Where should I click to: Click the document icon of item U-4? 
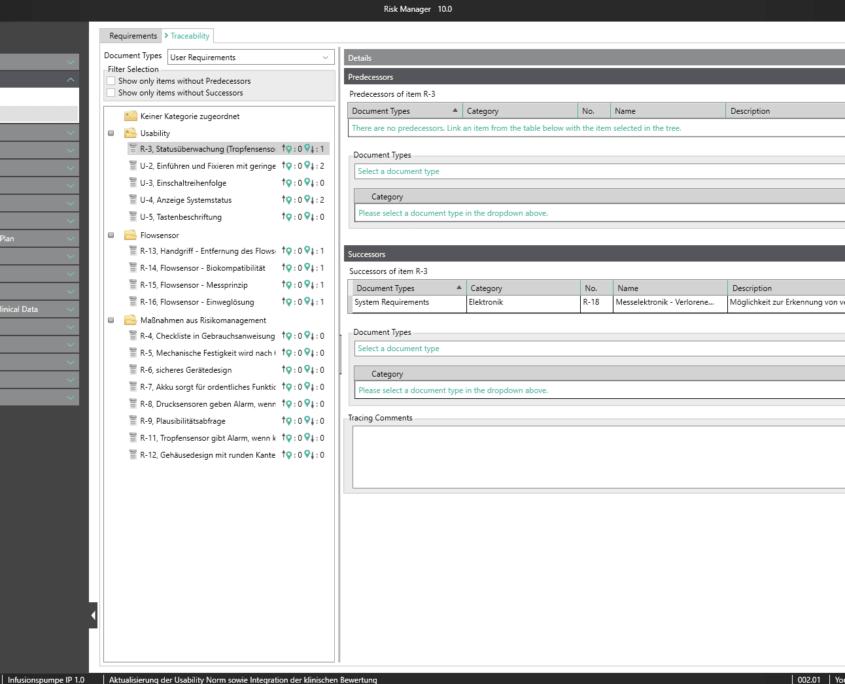tap(133, 200)
